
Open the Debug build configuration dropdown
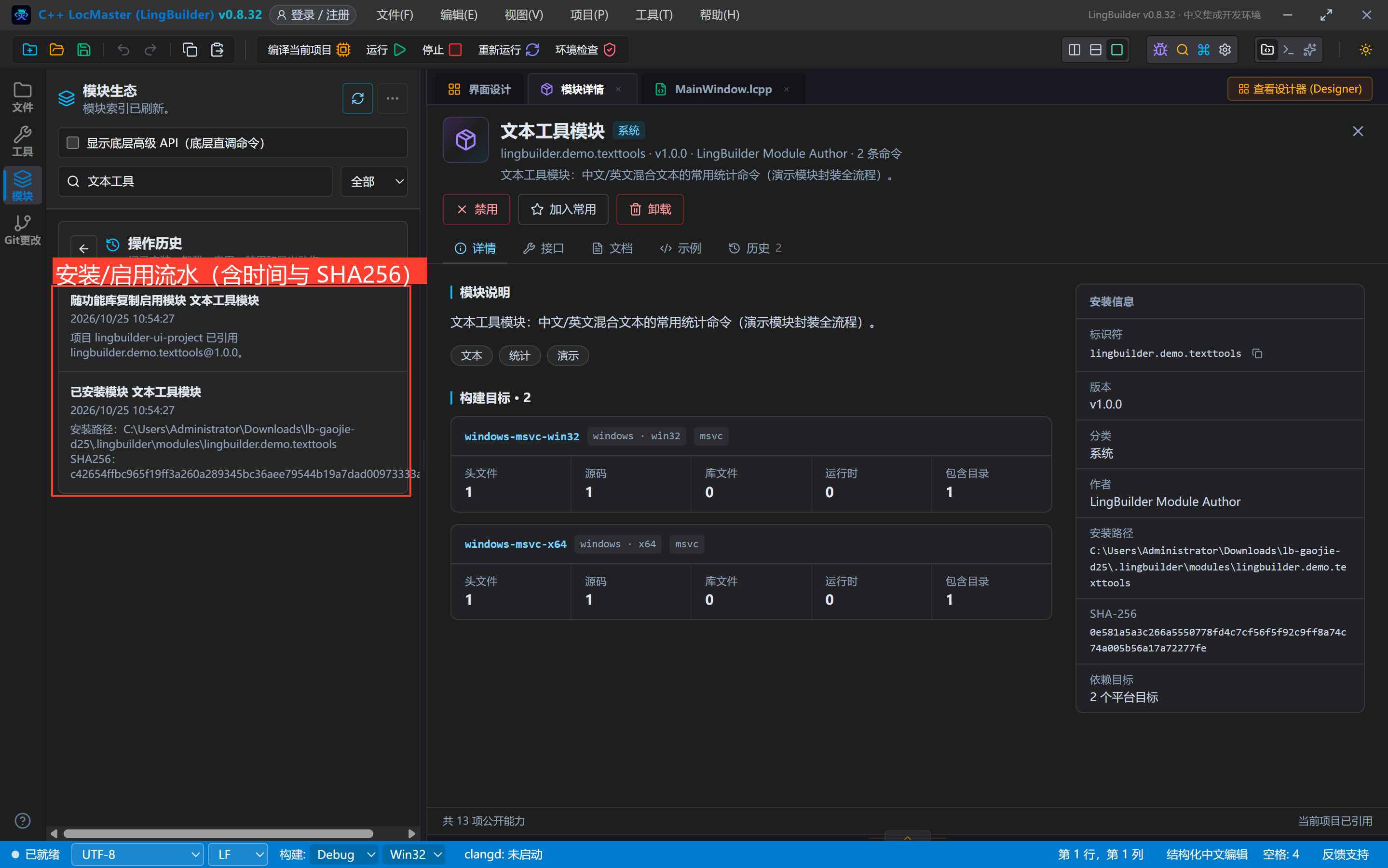tap(344, 854)
